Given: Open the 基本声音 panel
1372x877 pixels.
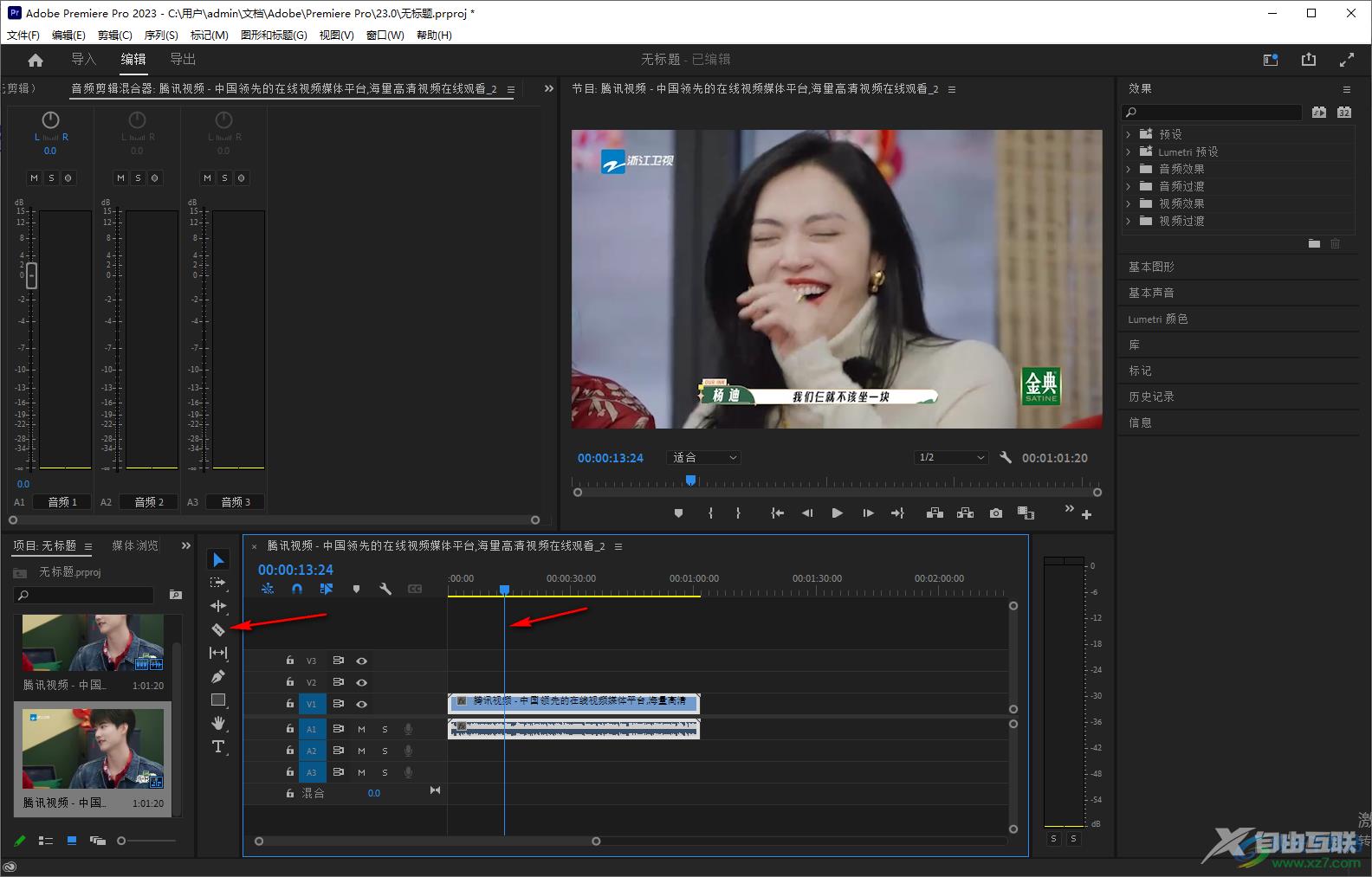Looking at the screenshot, I should 1151,293.
